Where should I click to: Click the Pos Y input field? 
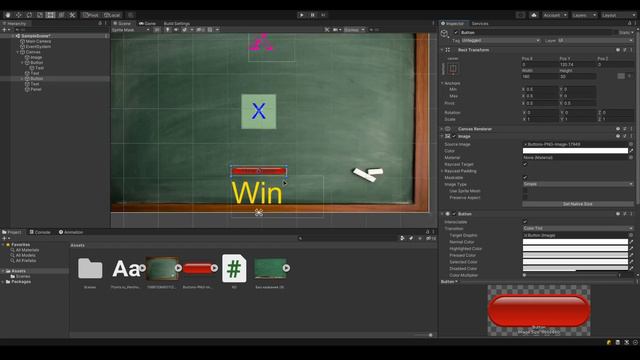tap(577, 64)
